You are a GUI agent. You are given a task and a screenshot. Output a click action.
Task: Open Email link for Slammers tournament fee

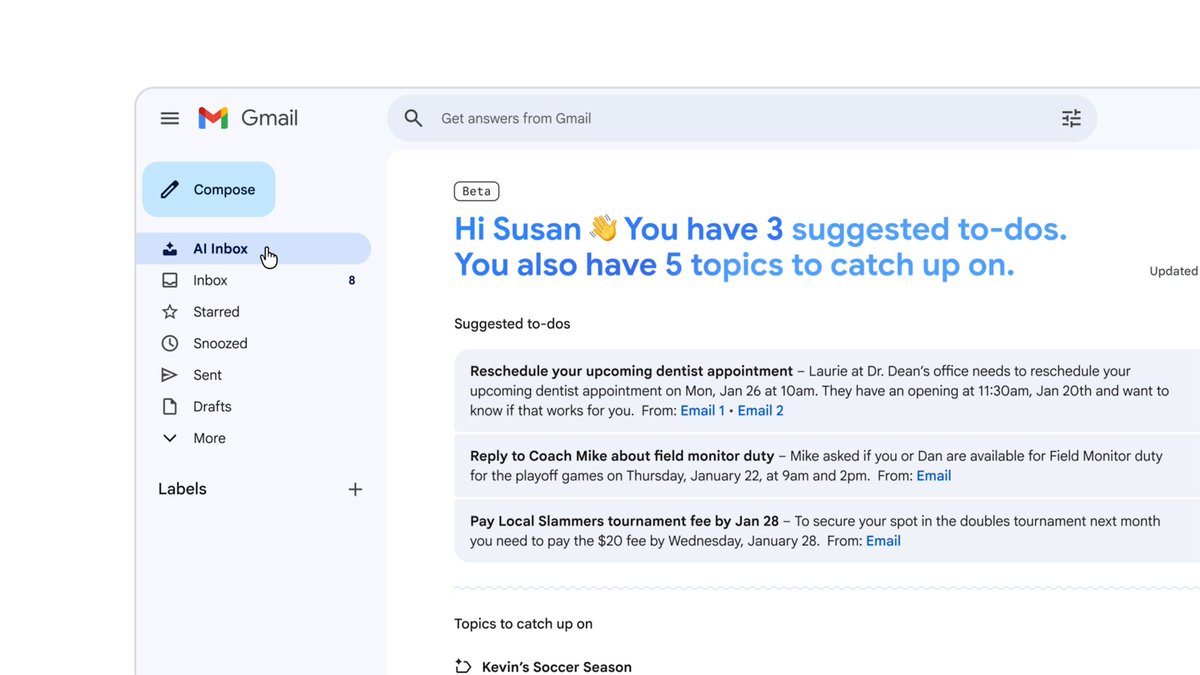pyautogui.click(x=883, y=541)
